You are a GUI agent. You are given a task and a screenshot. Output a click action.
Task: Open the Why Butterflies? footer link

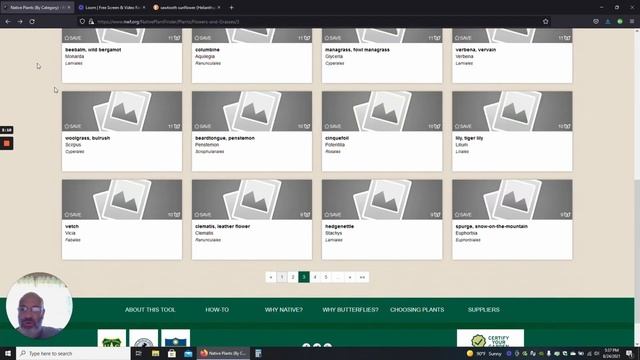(350, 310)
